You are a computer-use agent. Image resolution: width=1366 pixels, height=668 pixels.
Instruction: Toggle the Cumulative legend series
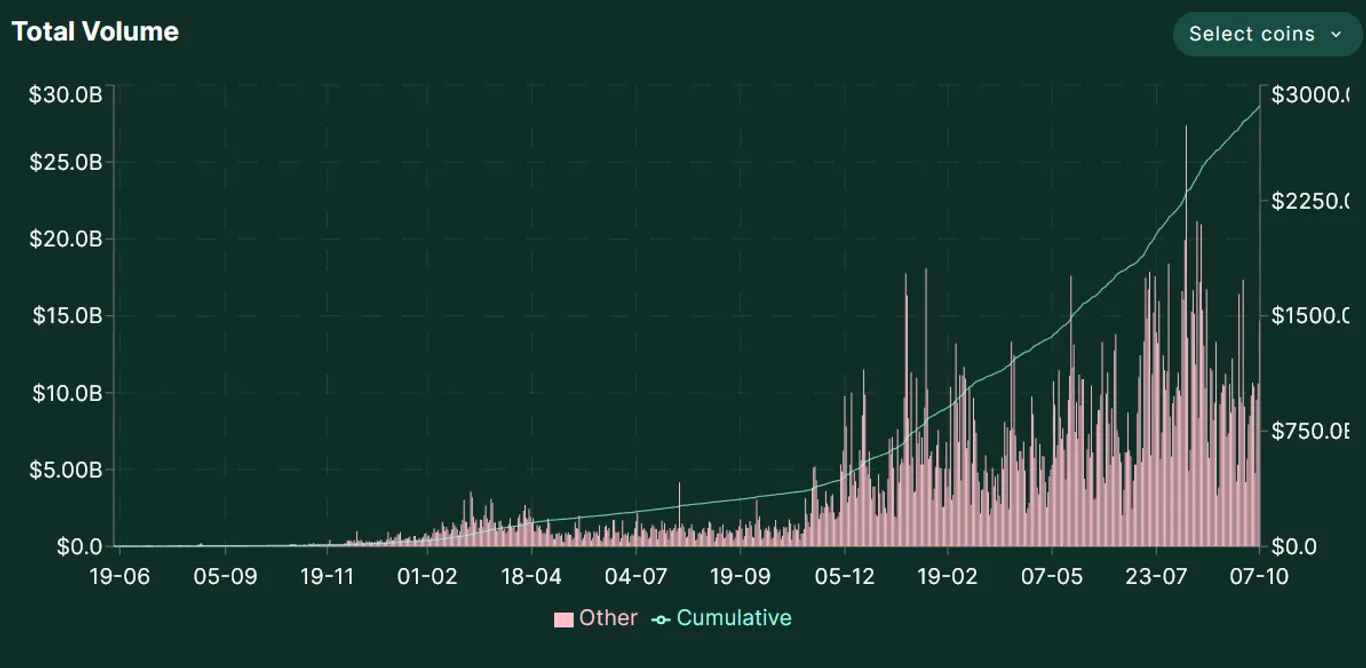point(722,618)
